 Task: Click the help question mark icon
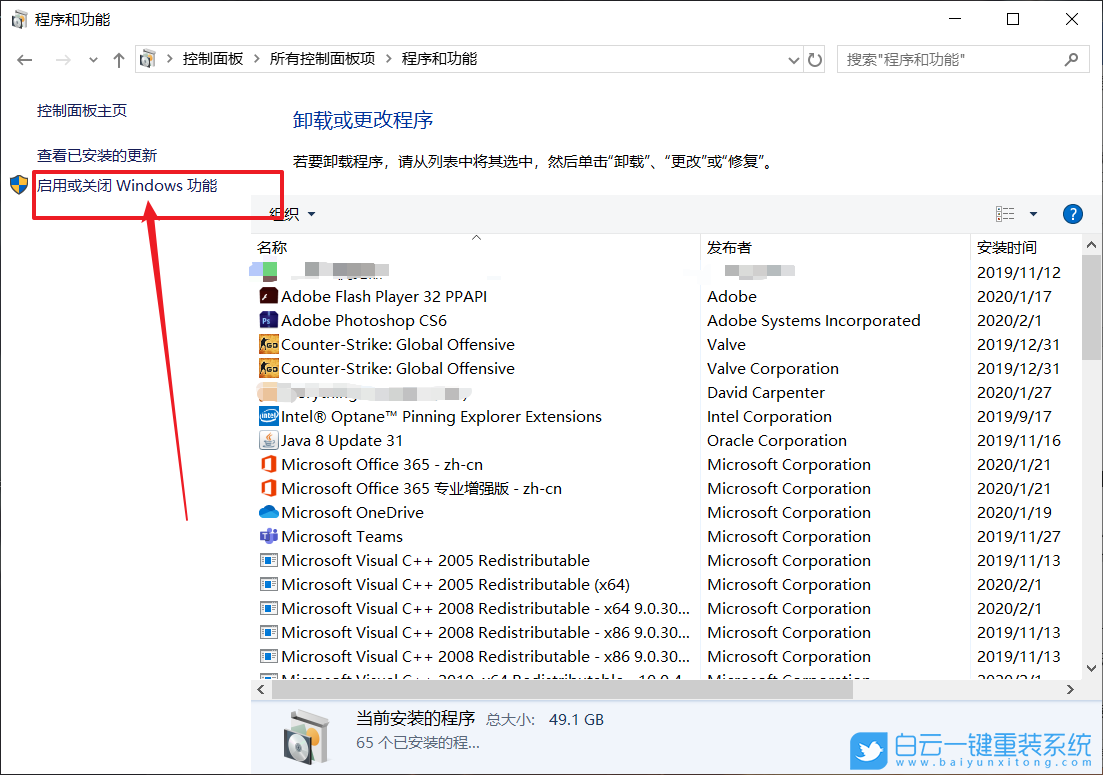click(x=1072, y=213)
